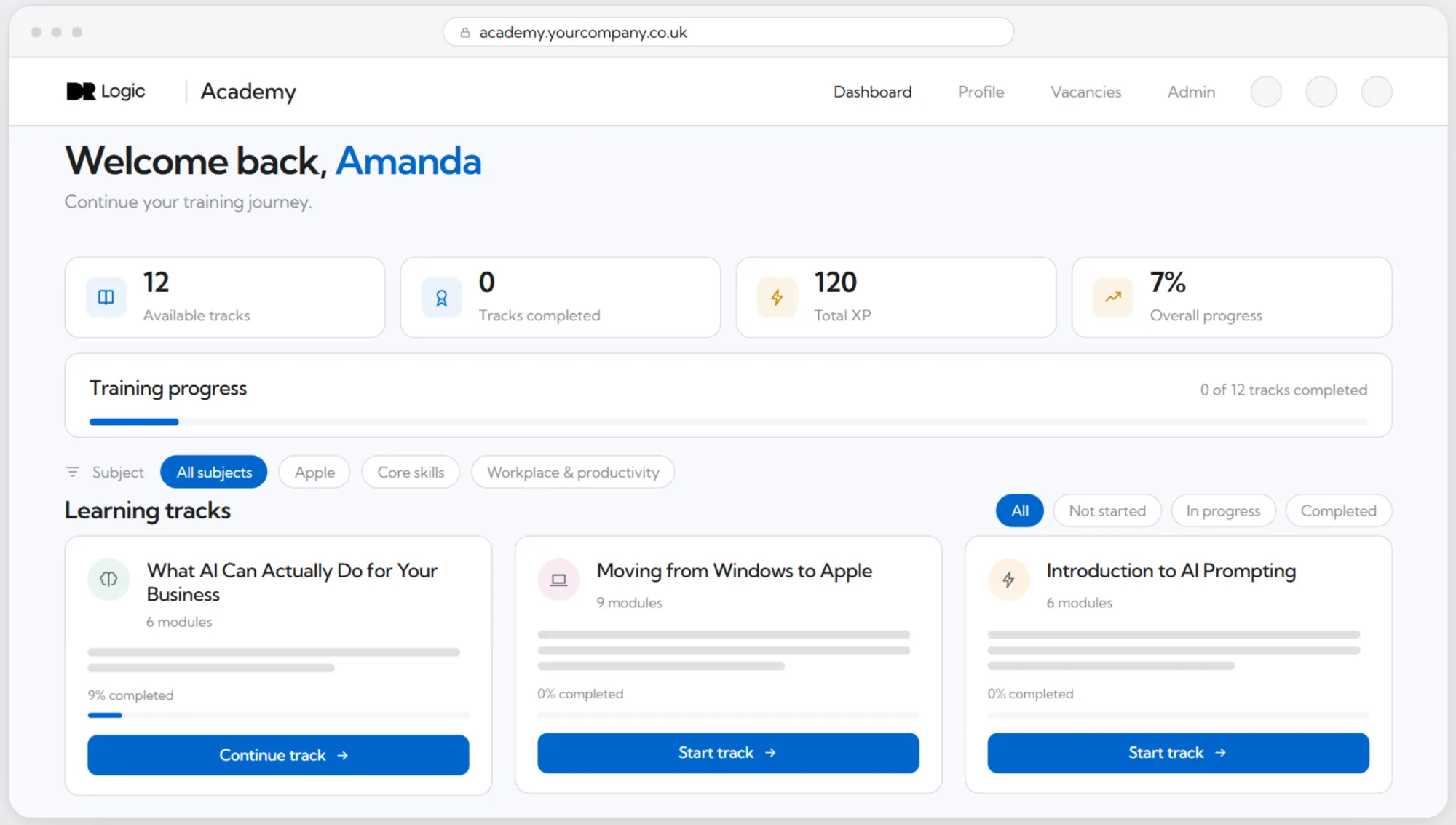Screen dimensions: 1456x825
Task: Select the All subjects filter chip
Action: pos(214,472)
